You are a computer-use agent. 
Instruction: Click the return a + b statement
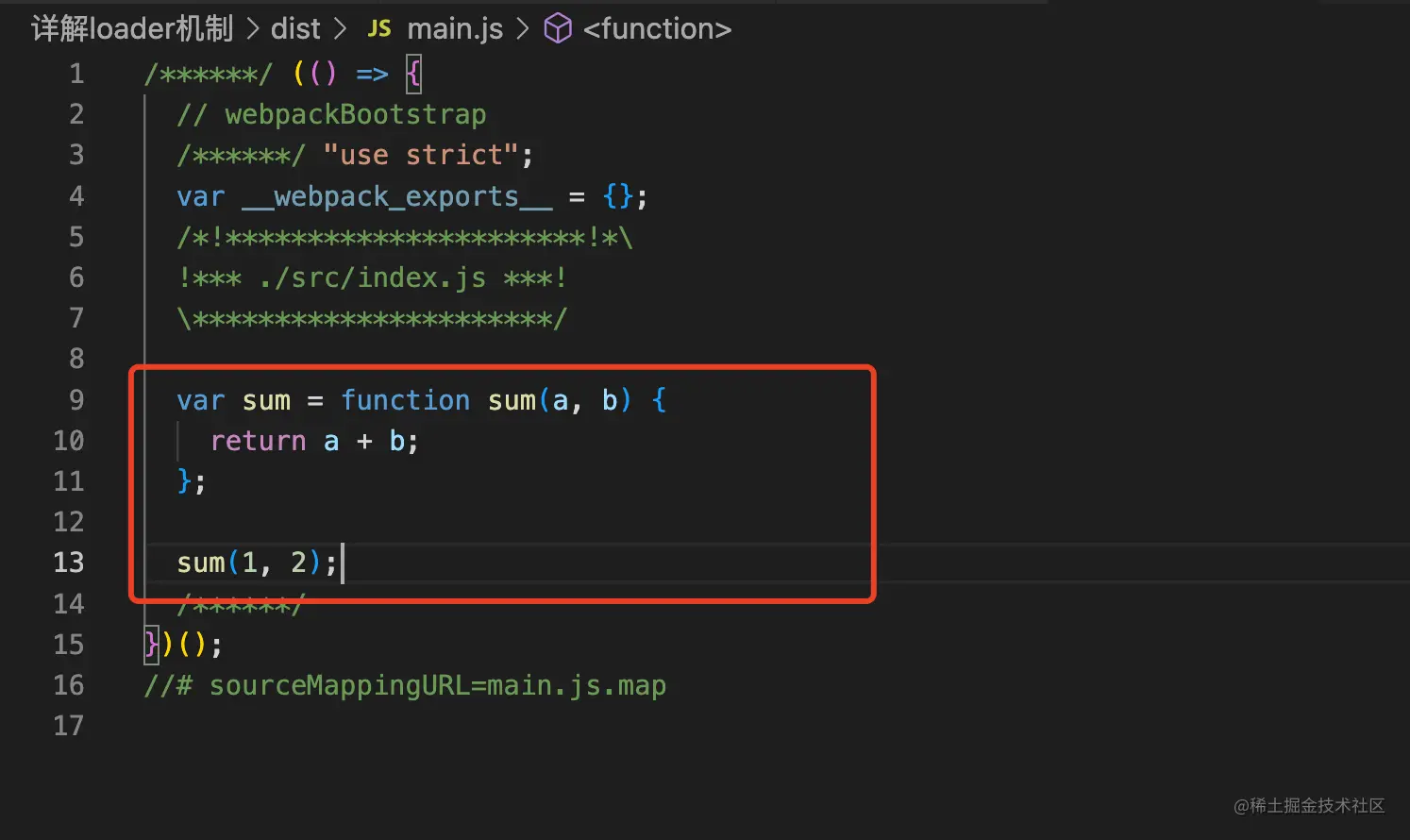313,440
